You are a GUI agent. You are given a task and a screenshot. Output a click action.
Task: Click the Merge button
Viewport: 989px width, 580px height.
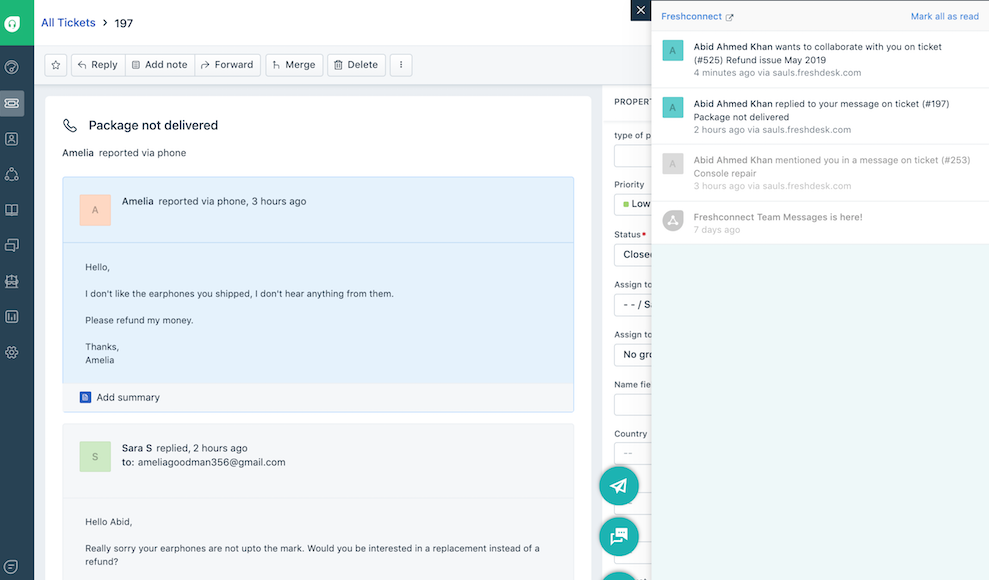(x=294, y=65)
